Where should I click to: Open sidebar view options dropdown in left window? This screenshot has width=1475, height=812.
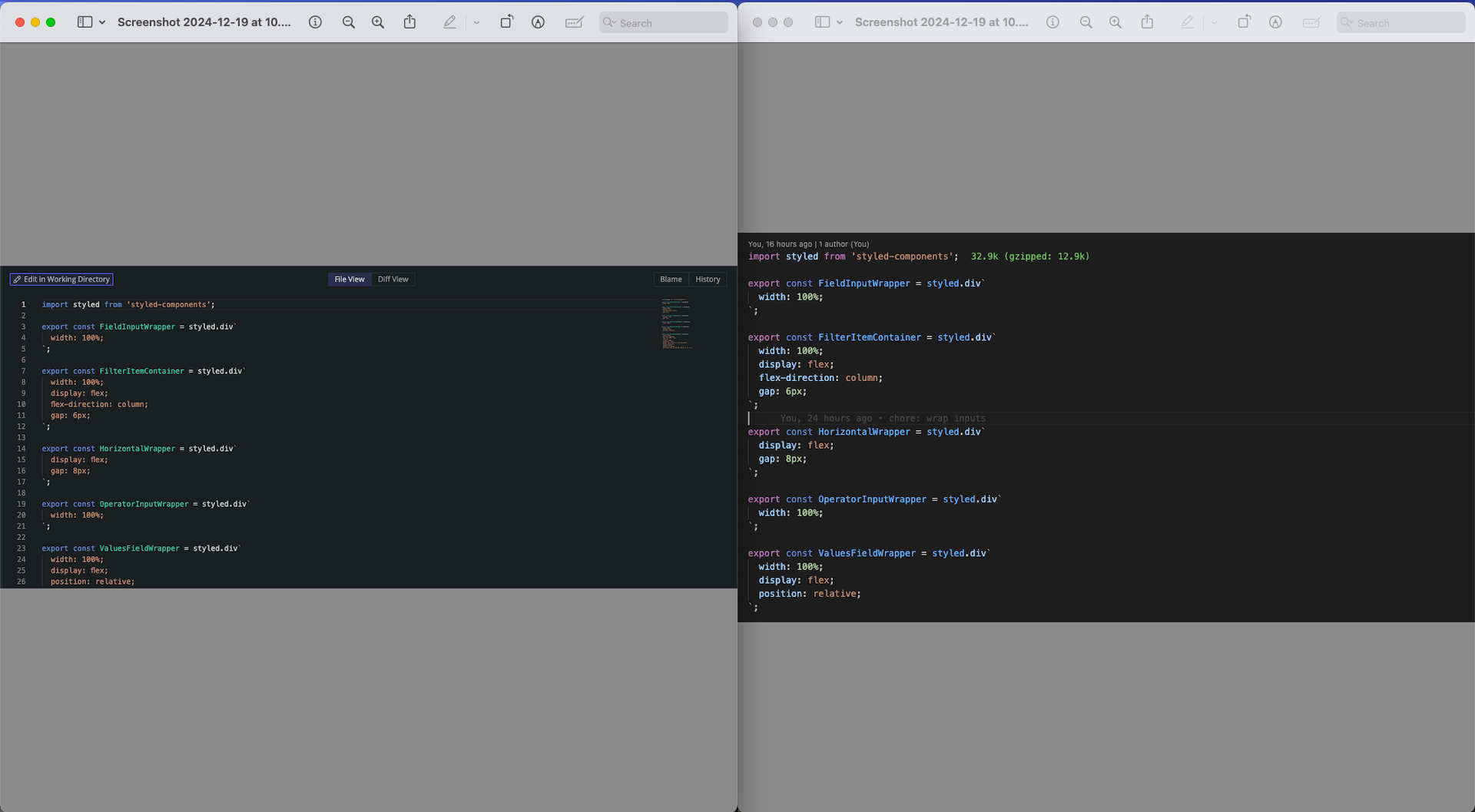pos(102,22)
